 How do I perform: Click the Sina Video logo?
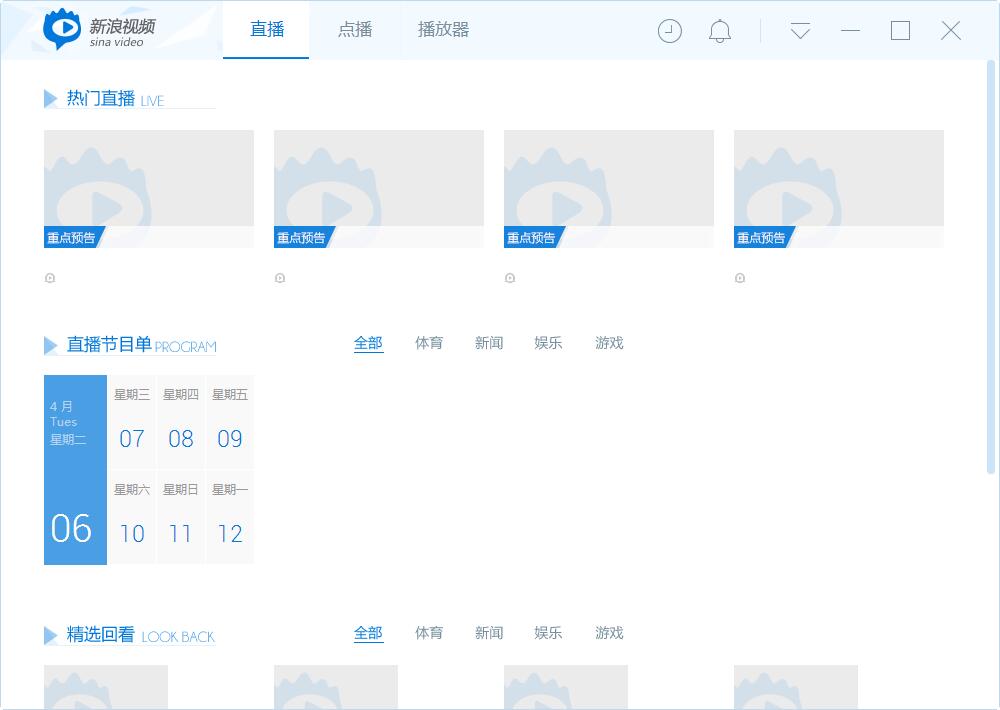point(99,30)
